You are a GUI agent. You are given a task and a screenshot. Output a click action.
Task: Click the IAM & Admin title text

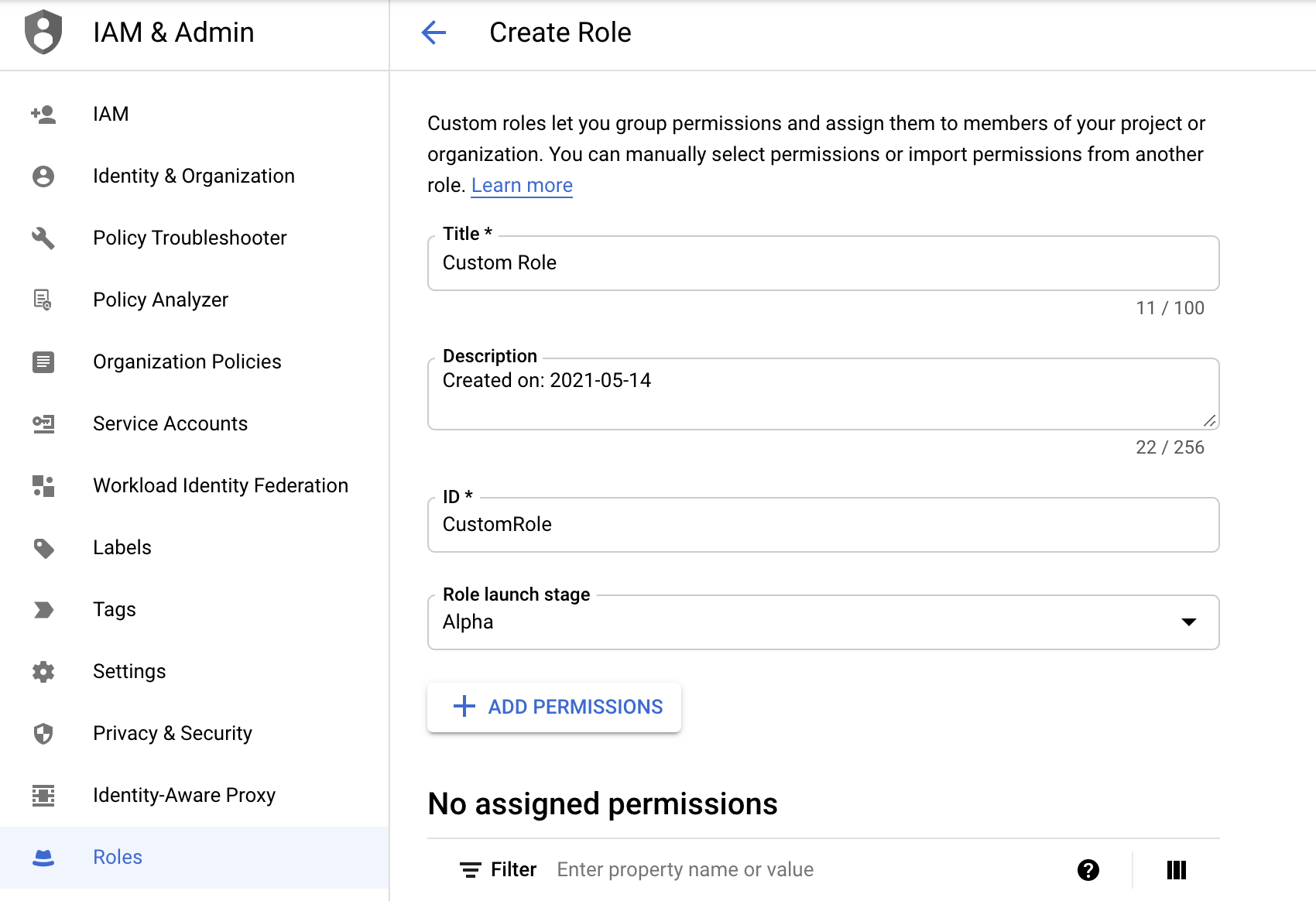pyautogui.click(x=173, y=33)
